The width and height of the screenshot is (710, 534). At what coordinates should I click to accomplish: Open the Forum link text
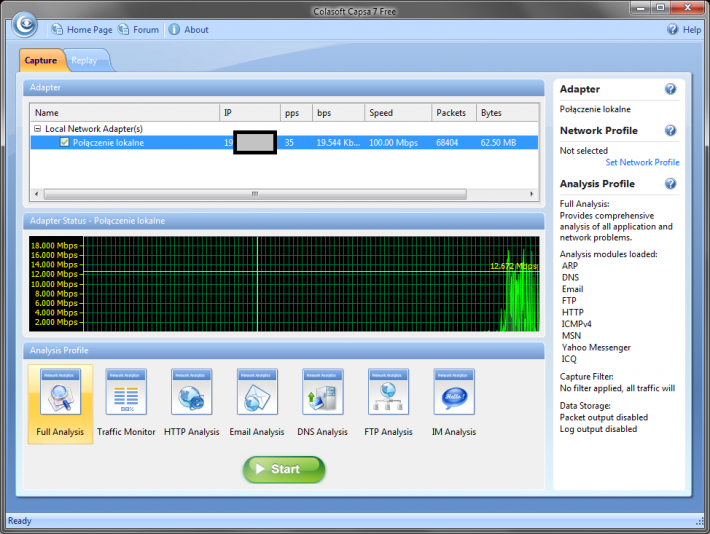[x=146, y=30]
